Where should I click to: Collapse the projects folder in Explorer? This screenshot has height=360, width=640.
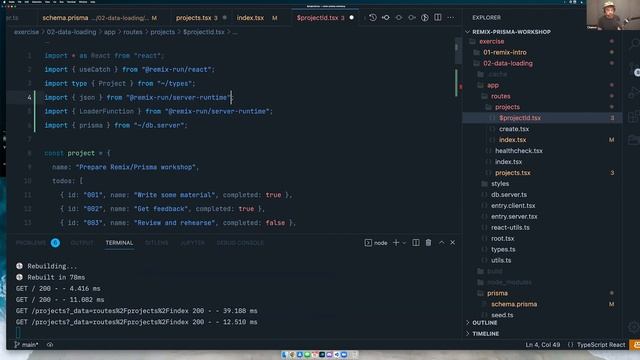(507, 107)
